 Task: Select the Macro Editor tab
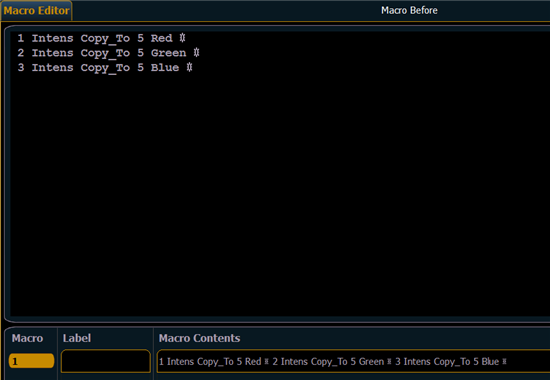click(x=36, y=11)
